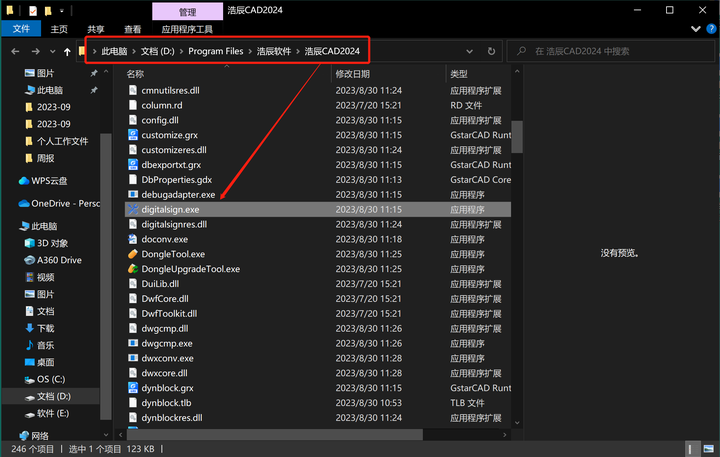
Task: Click the doconv.exe file icon
Action: (x=133, y=239)
